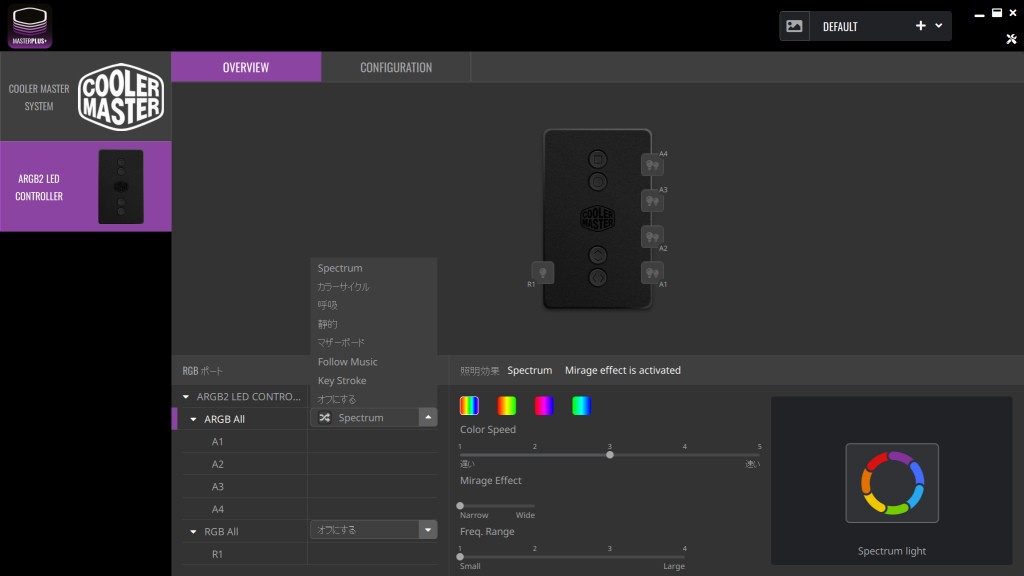Select the A3 port fan icon
This screenshot has height=576, width=1024.
click(x=651, y=201)
